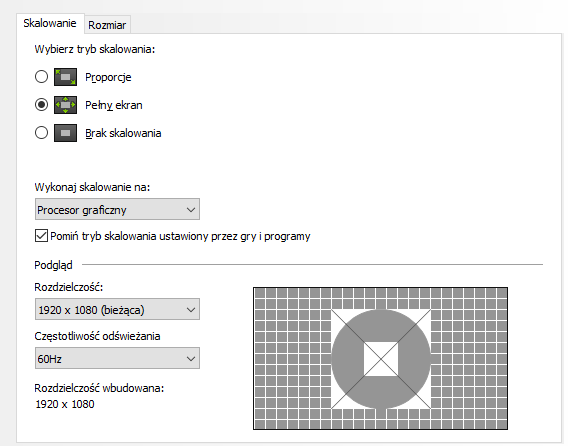
Task: Click the white square in preview center
Action: (x=381, y=359)
